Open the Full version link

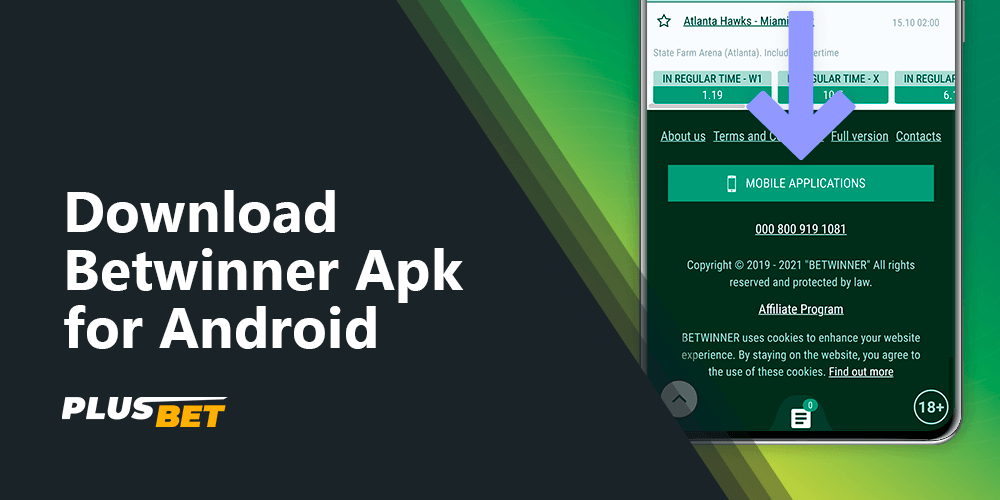click(860, 136)
